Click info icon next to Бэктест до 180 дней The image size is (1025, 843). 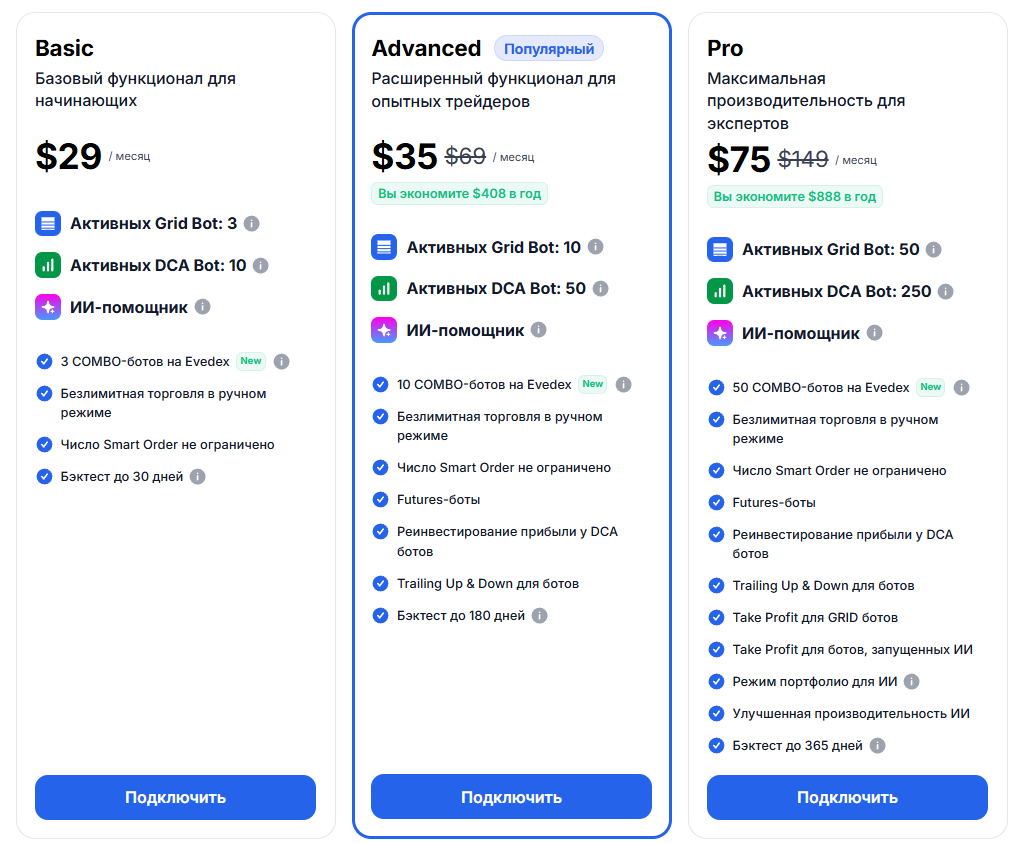coord(540,616)
